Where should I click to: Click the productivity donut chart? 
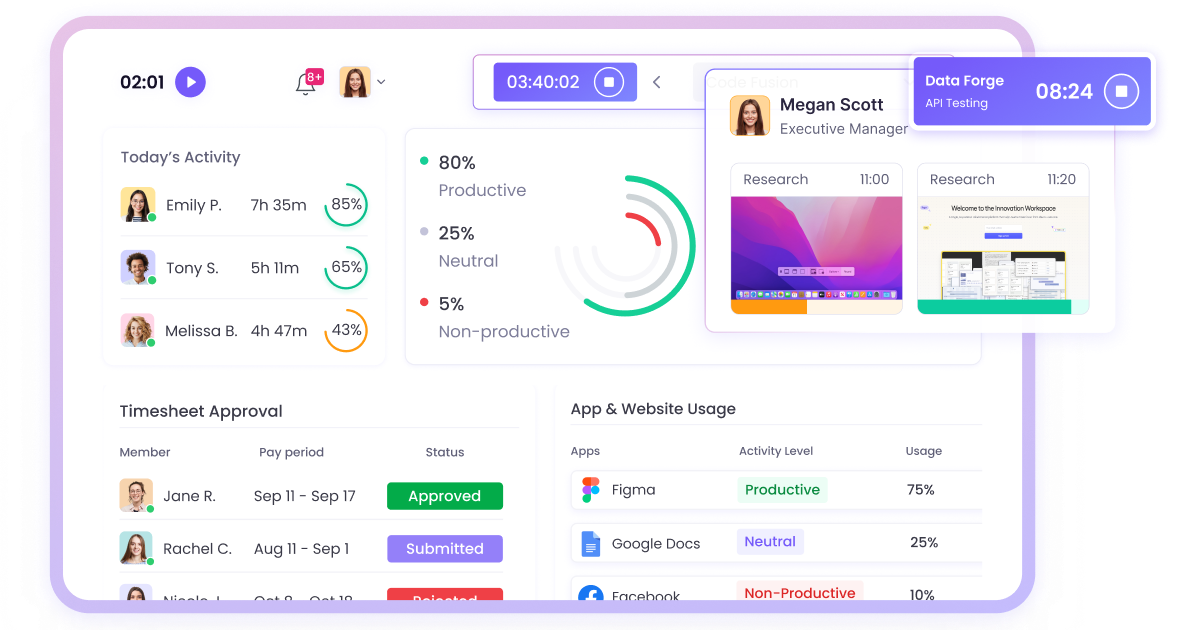pyautogui.click(x=626, y=246)
